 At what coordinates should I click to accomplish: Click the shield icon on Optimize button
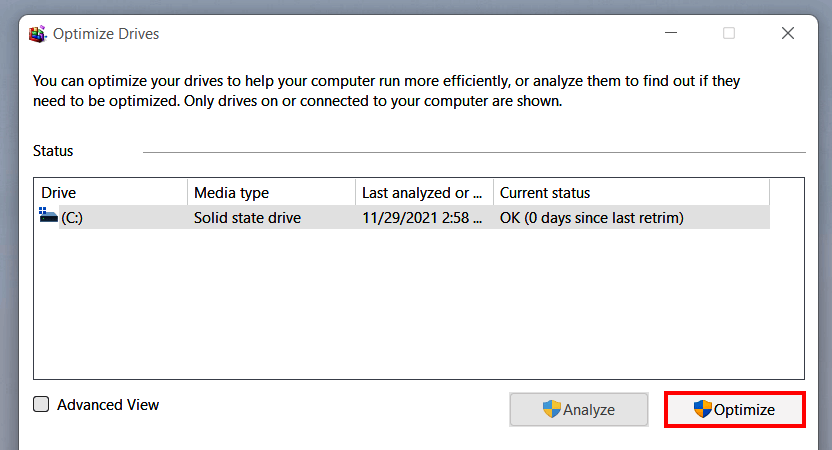point(702,409)
